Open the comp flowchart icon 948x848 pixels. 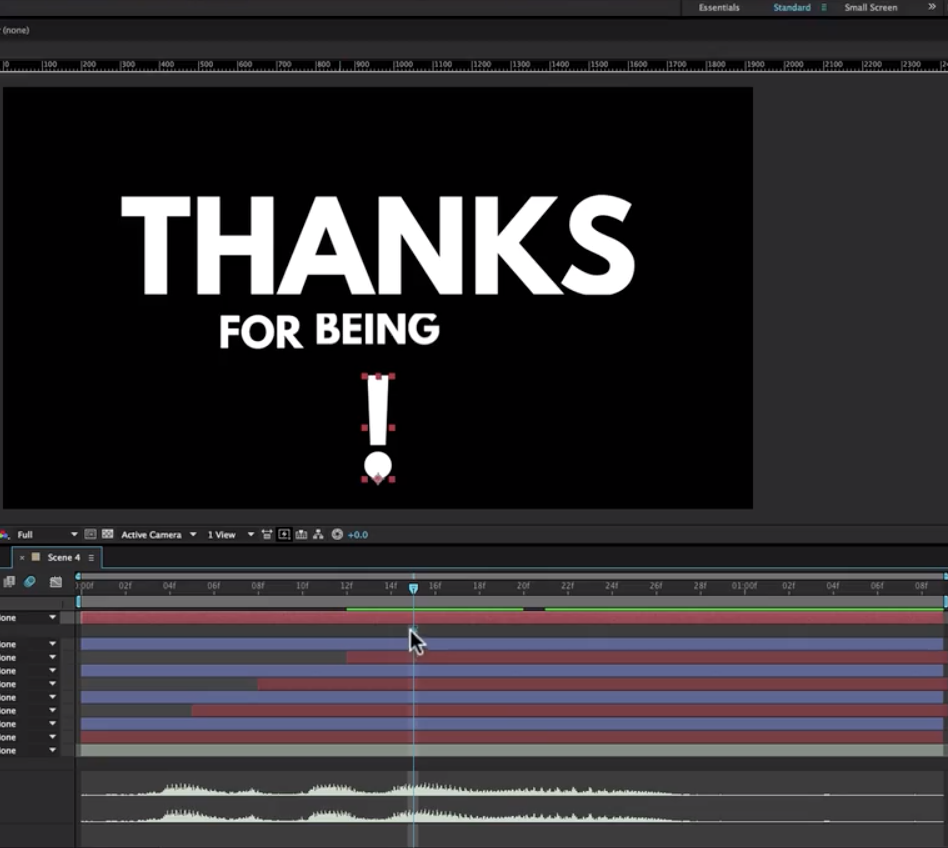point(318,535)
